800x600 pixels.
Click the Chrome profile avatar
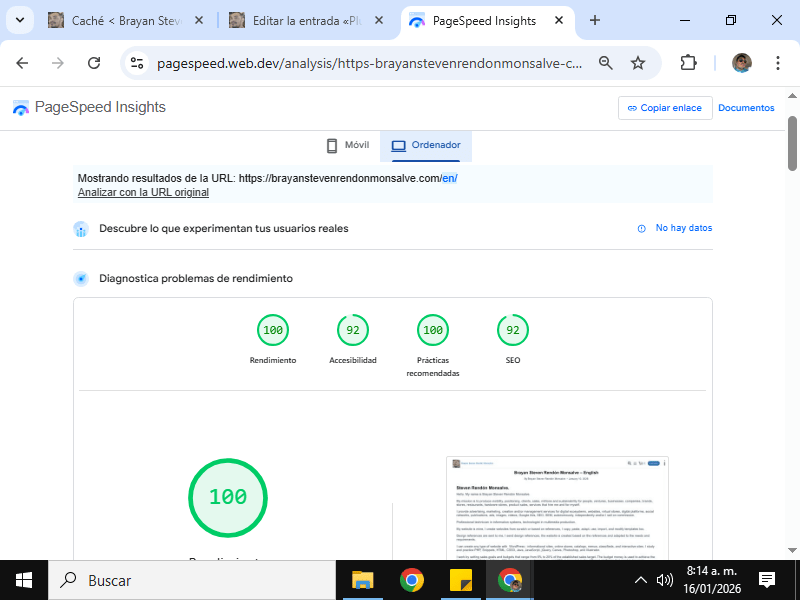[741, 63]
